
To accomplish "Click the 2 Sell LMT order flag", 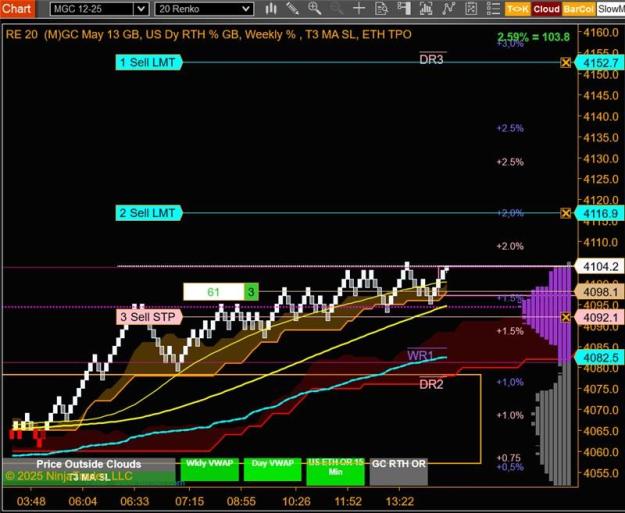I will [x=149, y=213].
